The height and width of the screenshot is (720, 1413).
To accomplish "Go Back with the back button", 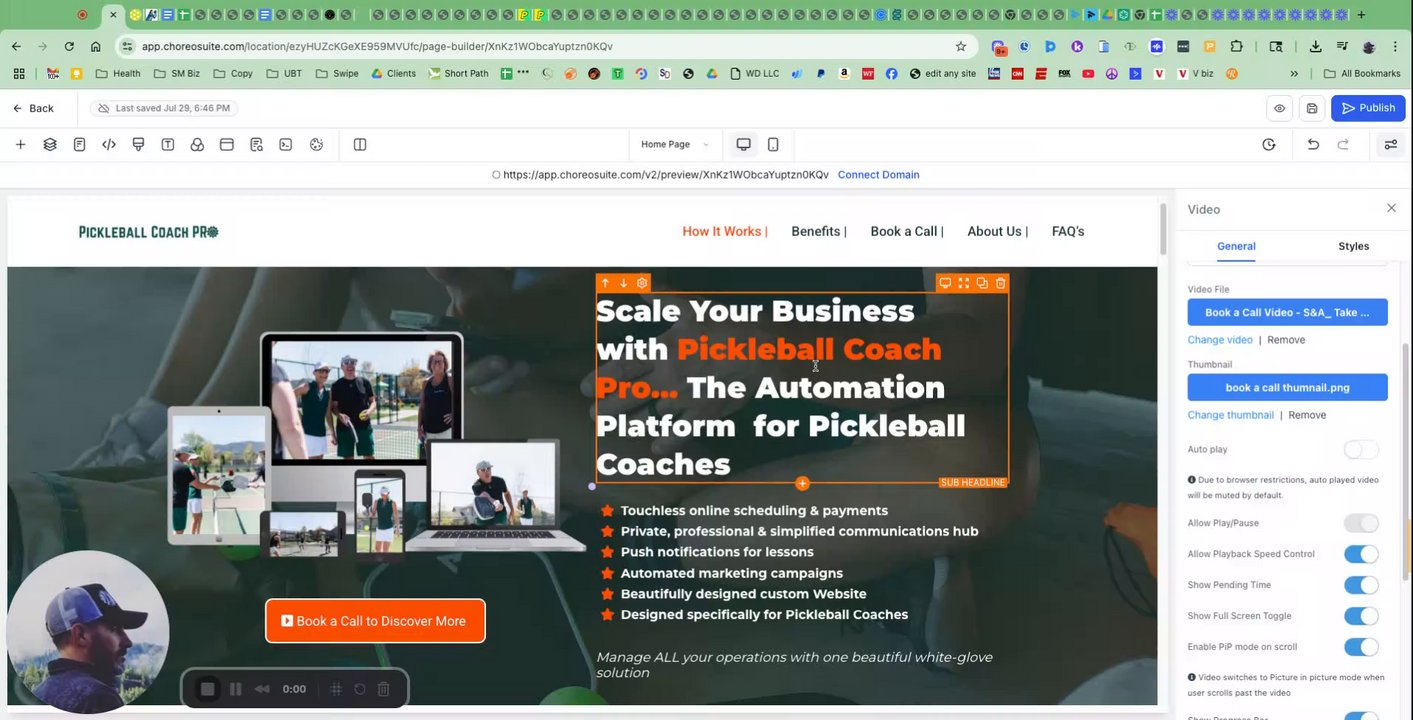I will (33, 108).
